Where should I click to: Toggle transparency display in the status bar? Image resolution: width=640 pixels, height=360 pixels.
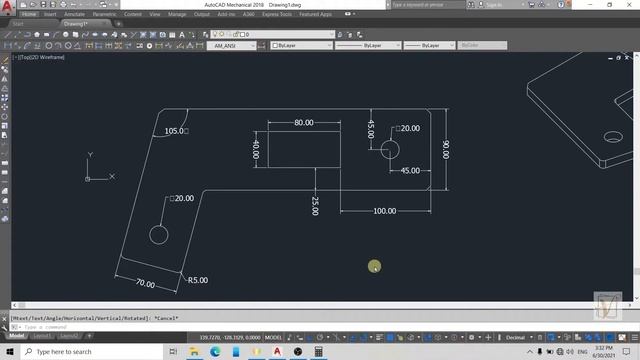point(390,338)
